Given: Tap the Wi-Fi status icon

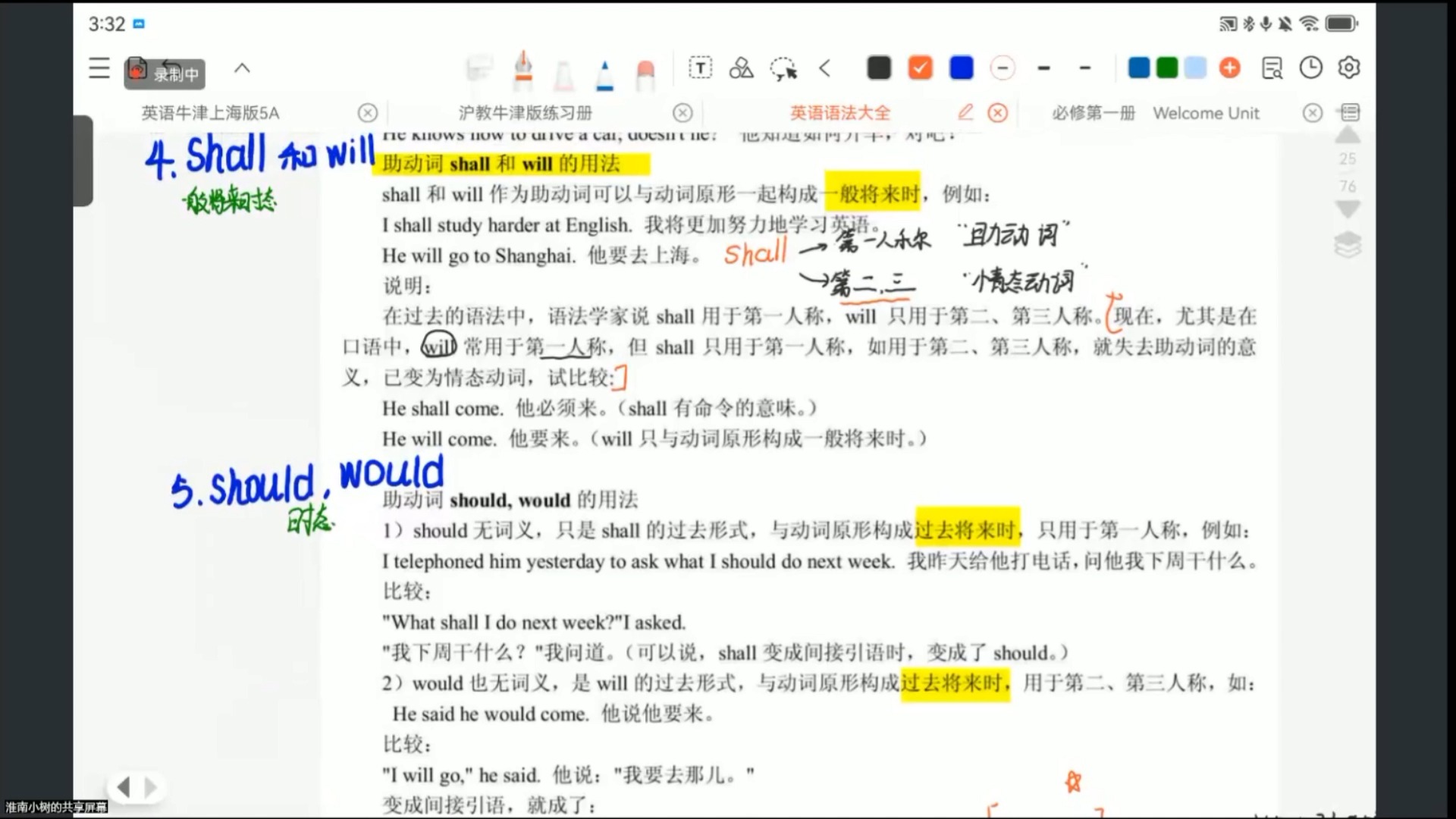Looking at the screenshot, I should coord(1309,24).
